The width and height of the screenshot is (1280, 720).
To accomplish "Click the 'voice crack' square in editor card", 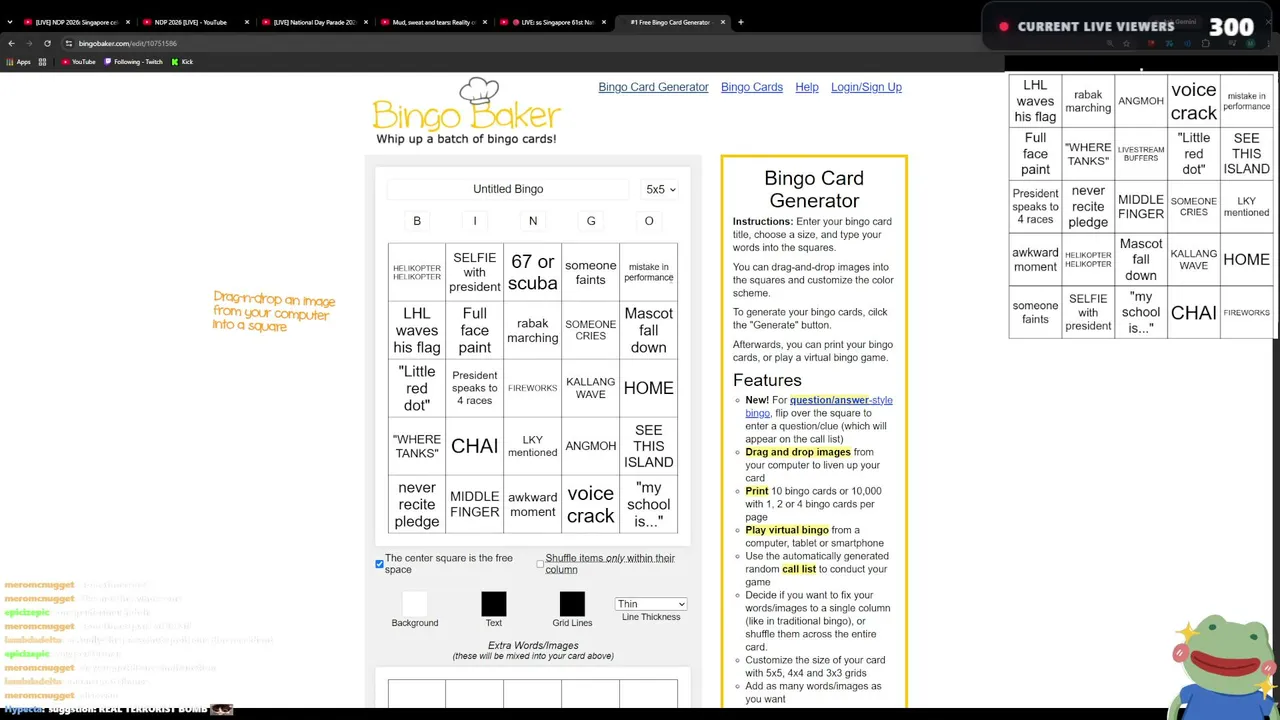I will [x=591, y=505].
